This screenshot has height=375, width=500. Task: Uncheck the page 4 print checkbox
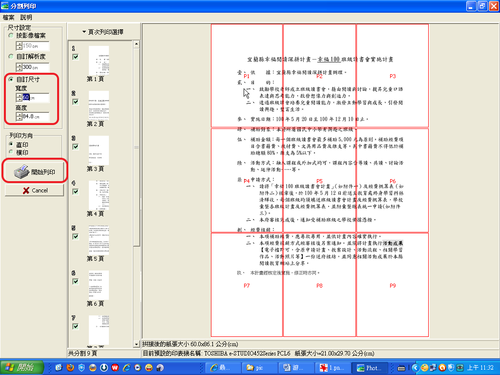pyautogui.click(x=75, y=191)
